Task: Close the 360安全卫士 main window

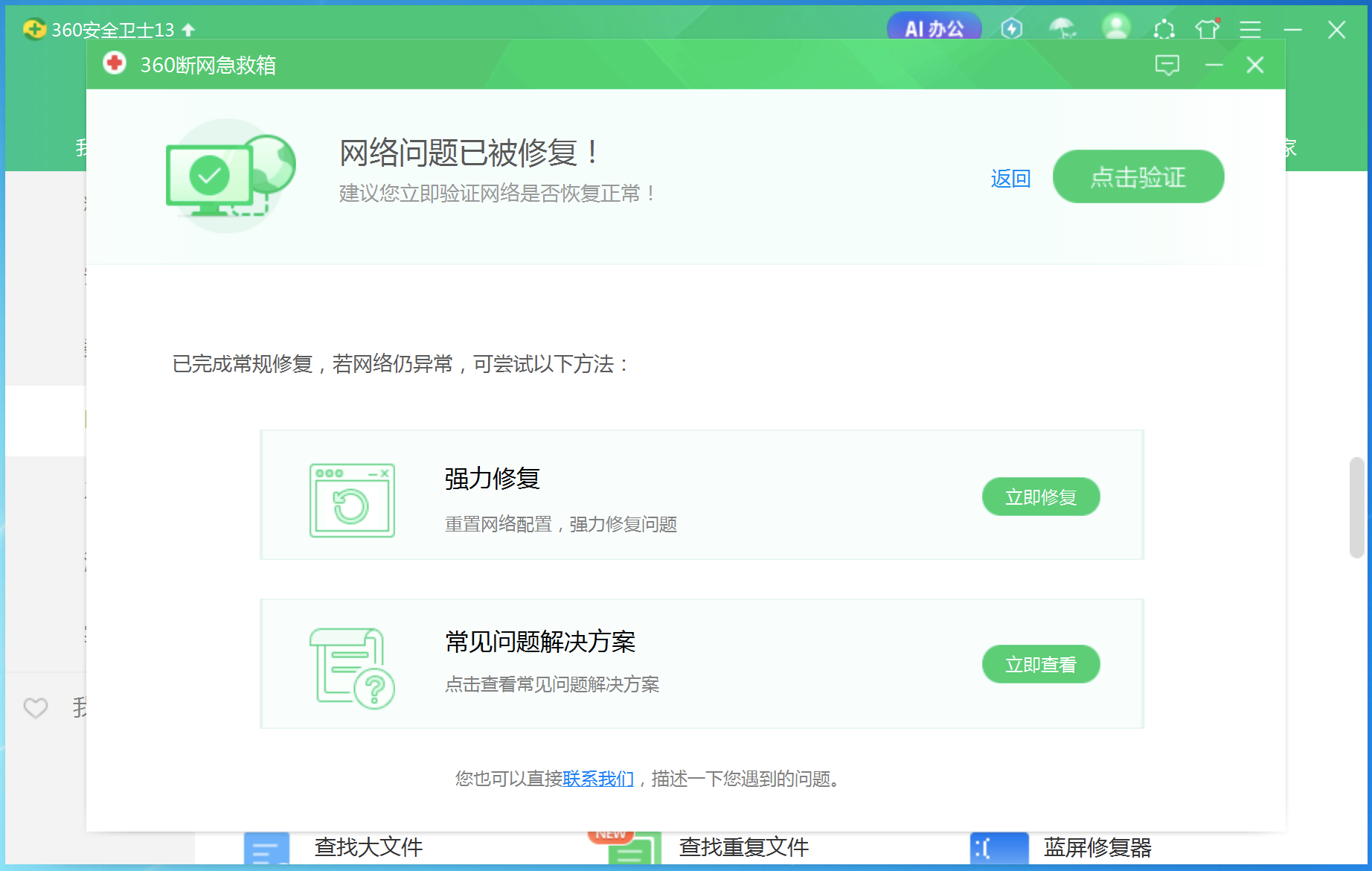Action: point(1337,30)
